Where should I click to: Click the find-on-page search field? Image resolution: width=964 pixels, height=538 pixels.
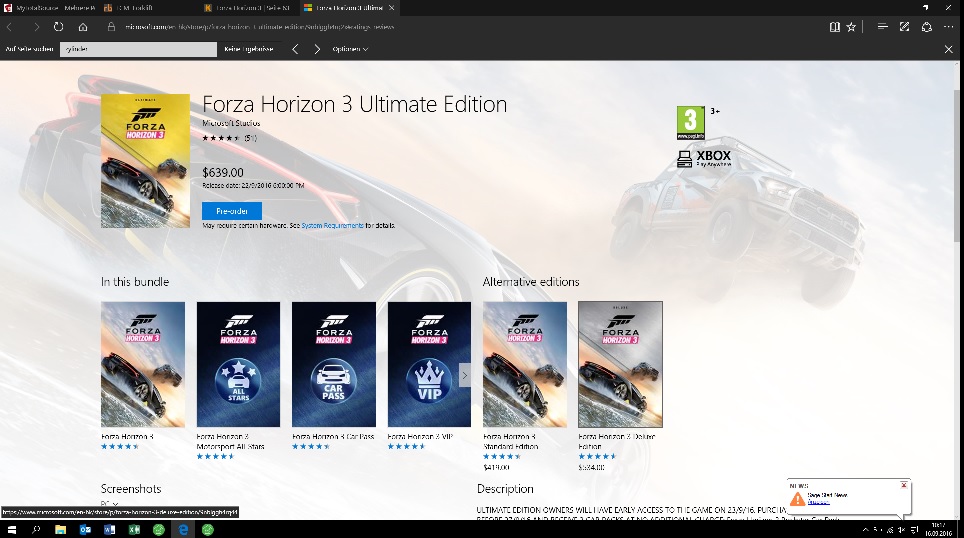pyautogui.click(x=138, y=49)
